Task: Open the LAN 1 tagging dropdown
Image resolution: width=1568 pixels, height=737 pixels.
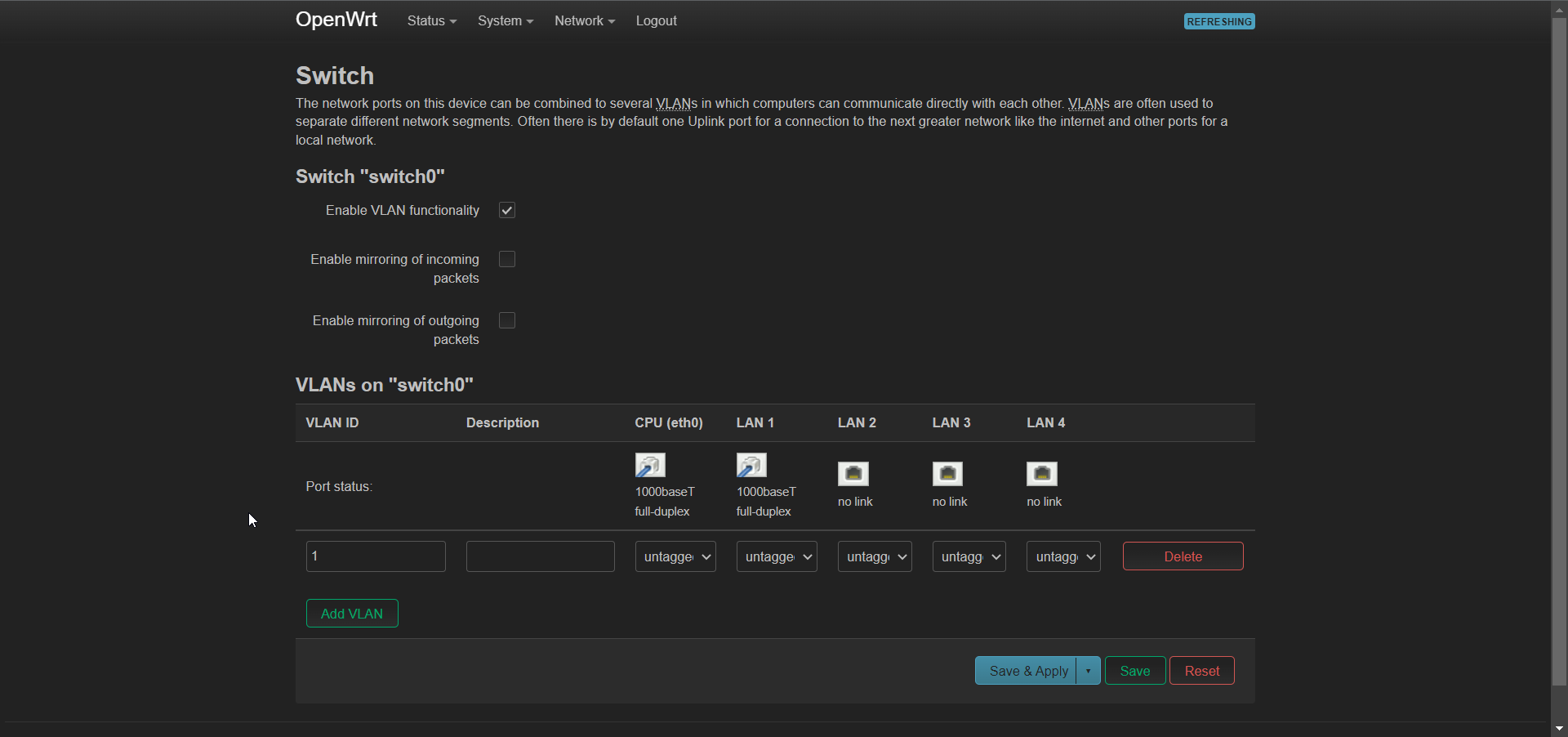Action: click(777, 556)
